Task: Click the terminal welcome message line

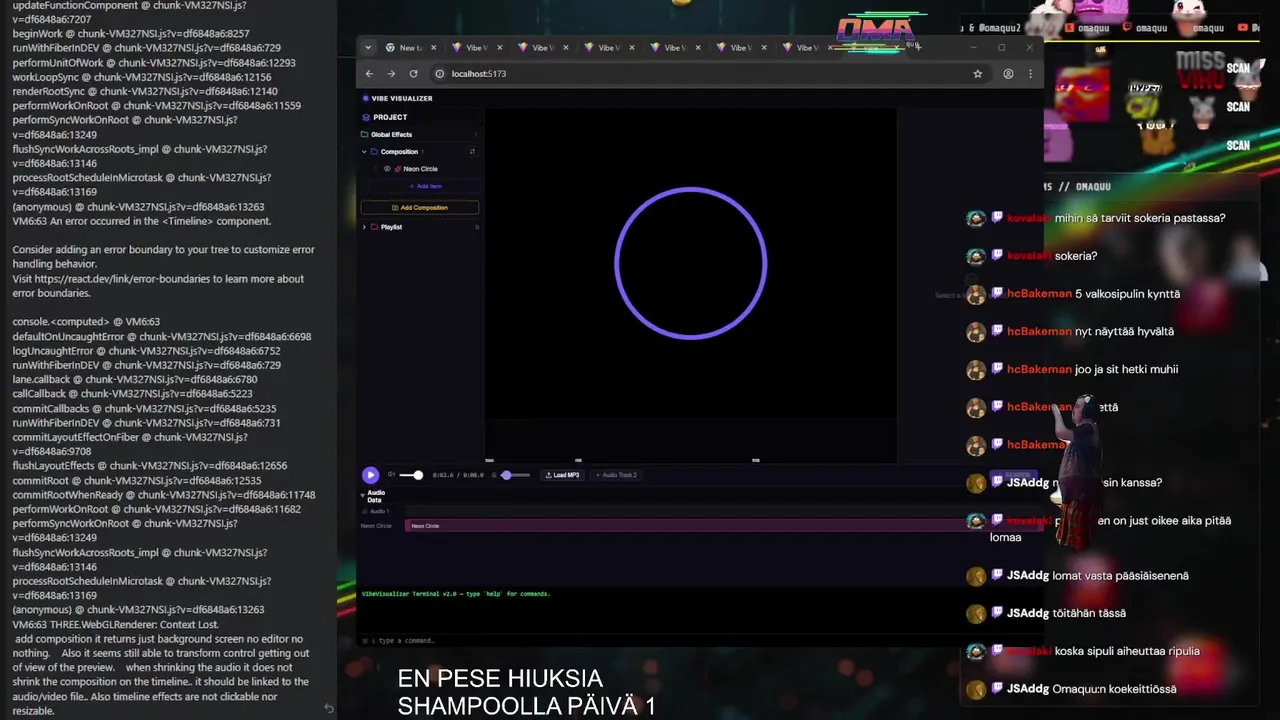Action: click(456, 594)
